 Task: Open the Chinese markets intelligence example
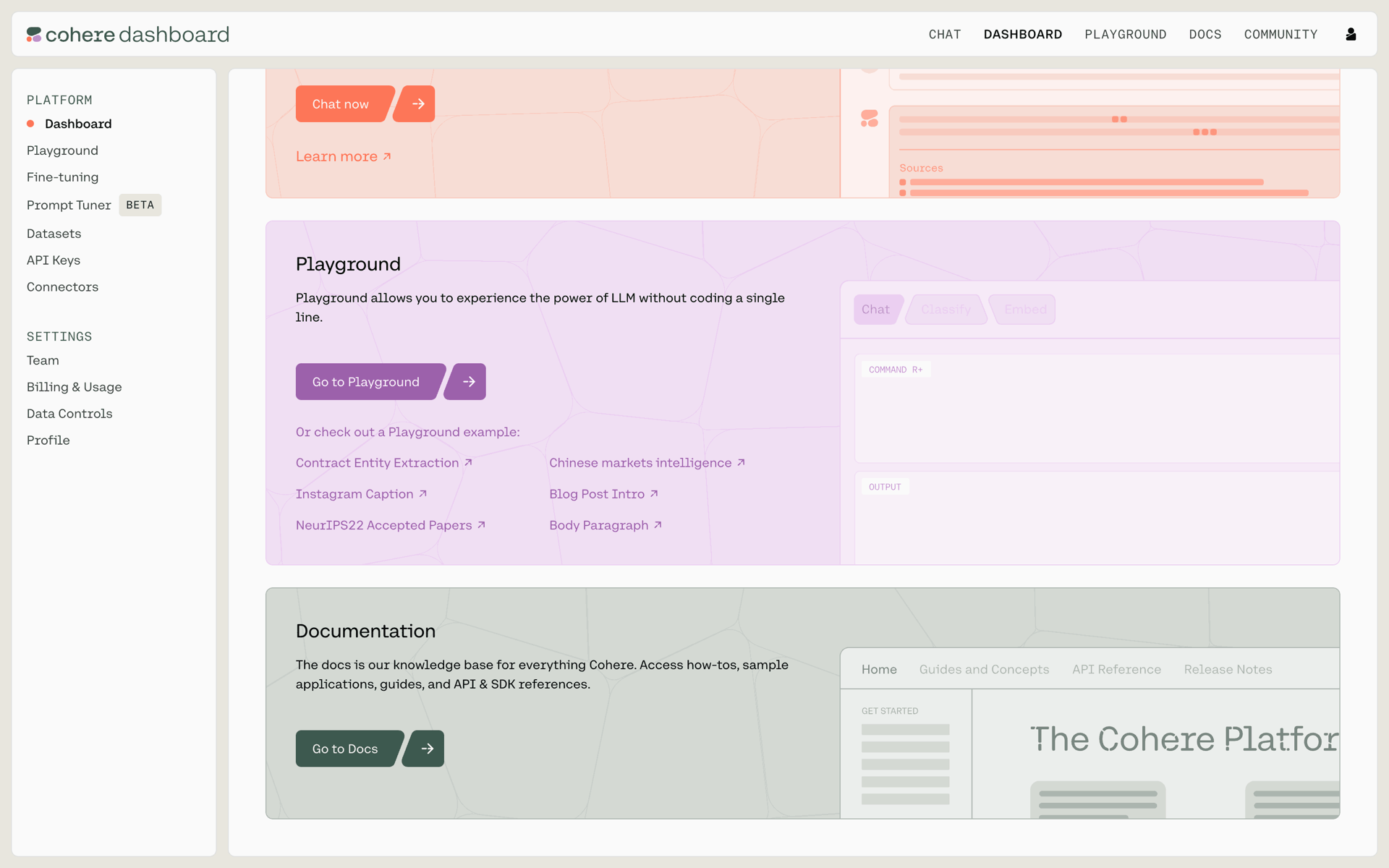647,463
